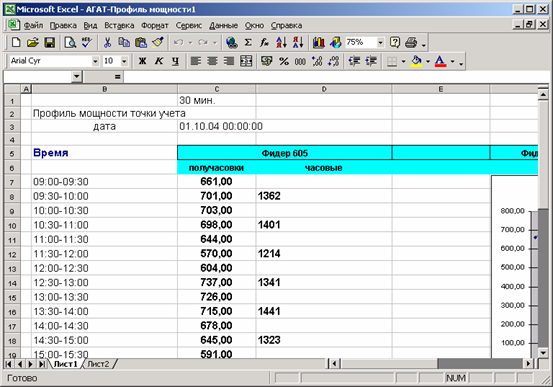Open the Данные menu
Viewport: 553px width, 387px height.
[x=223, y=25]
